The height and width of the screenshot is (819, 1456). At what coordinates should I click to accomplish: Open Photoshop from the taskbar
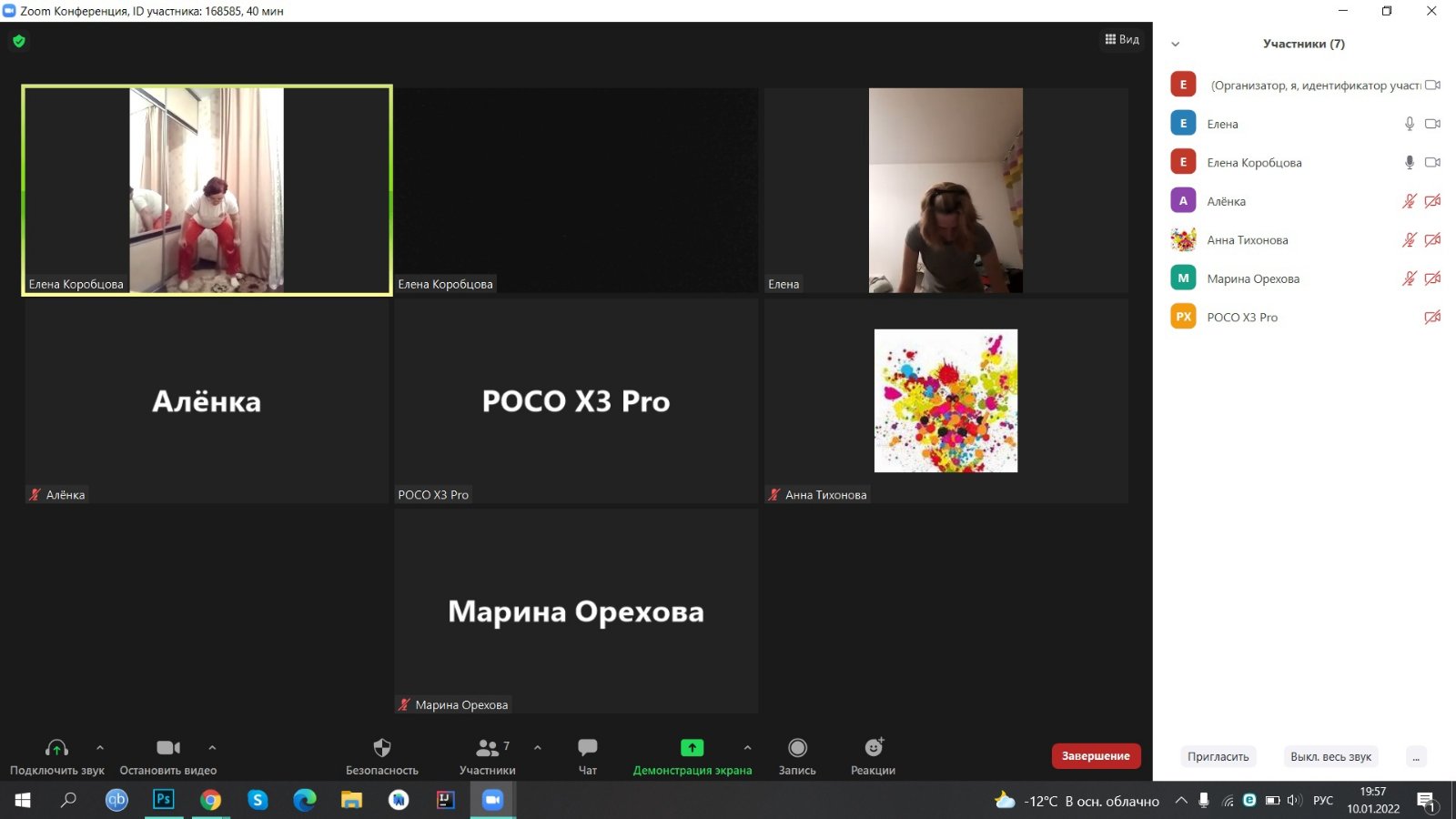pyautogui.click(x=164, y=800)
